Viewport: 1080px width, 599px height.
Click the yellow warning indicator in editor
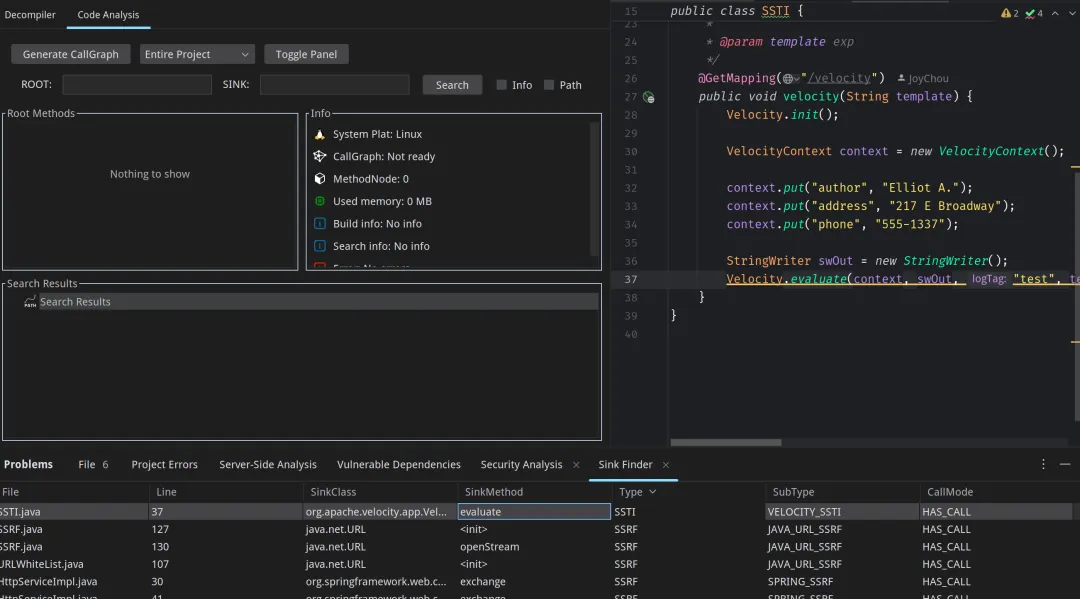coord(1005,13)
